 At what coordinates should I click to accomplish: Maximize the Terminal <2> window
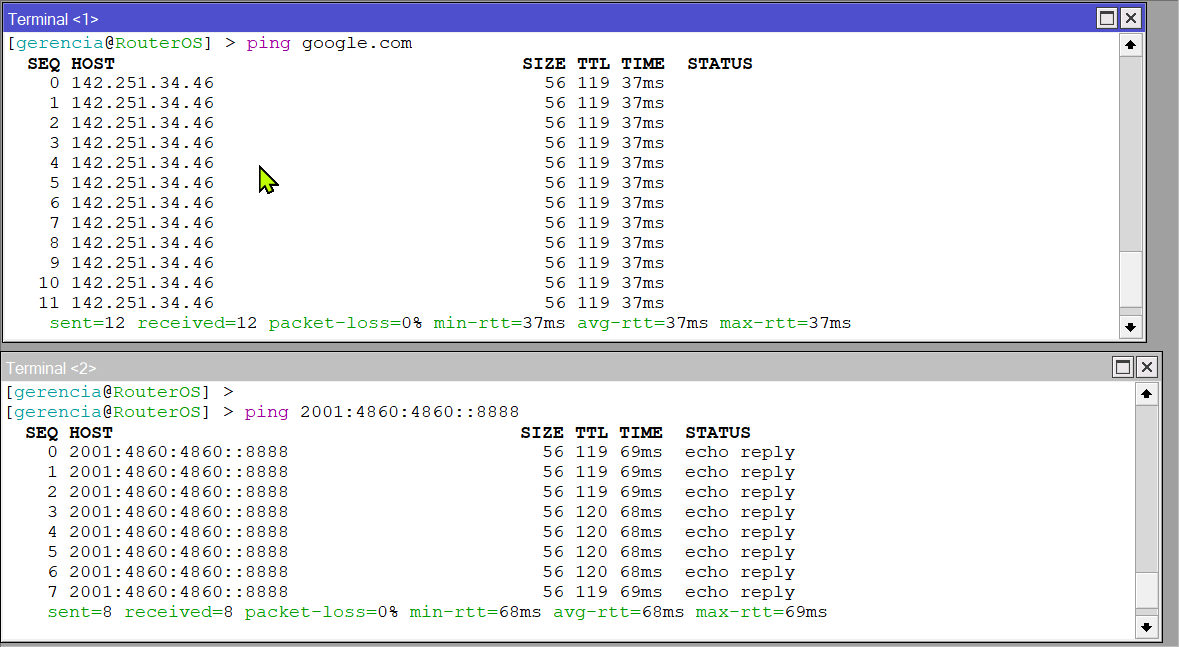[1123, 367]
